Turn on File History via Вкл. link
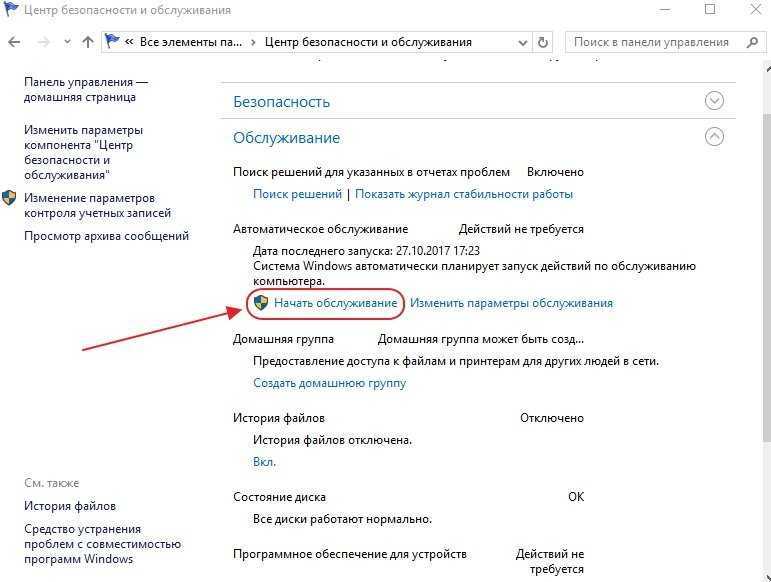The image size is (771, 582). click(x=264, y=462)
